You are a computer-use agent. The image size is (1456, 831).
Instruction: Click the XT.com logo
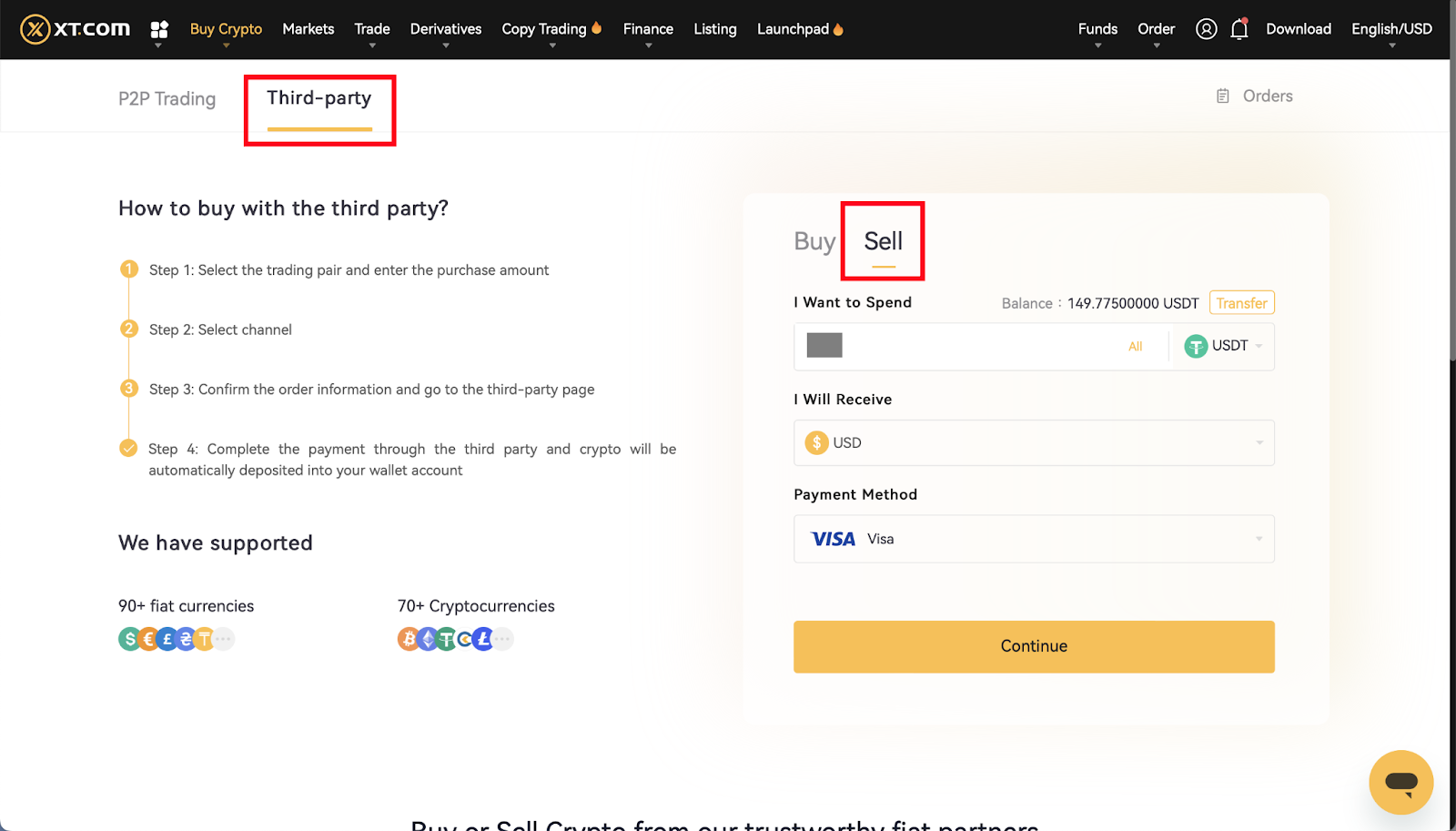click(76, 29)
